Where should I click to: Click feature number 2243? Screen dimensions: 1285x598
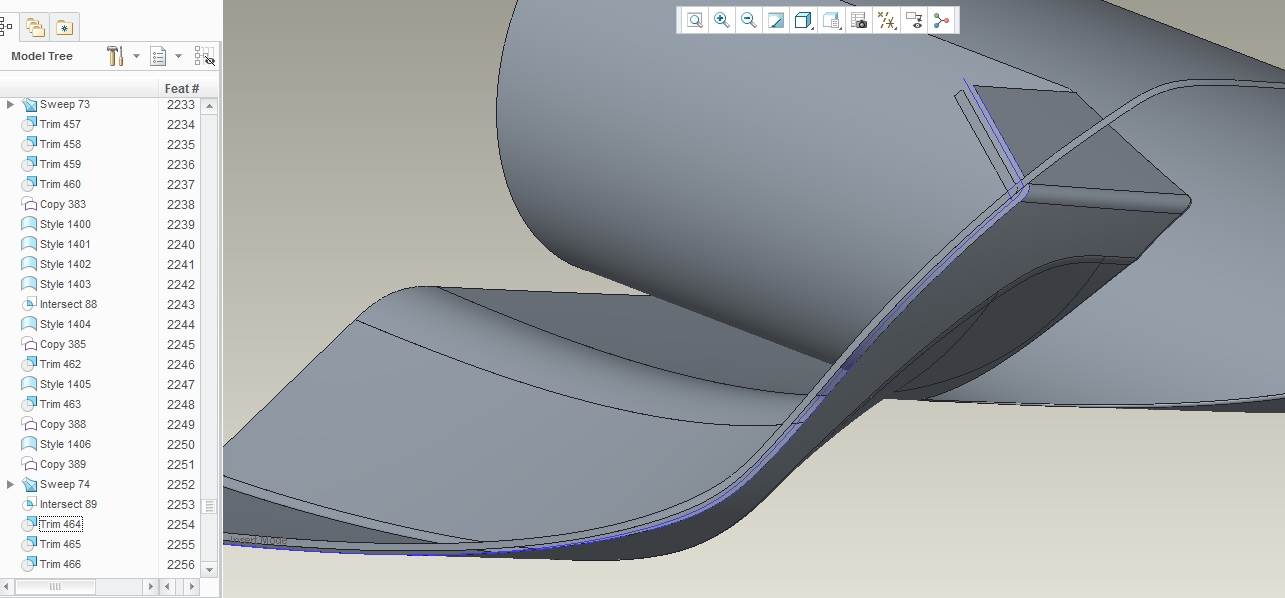tap(180, 304)
